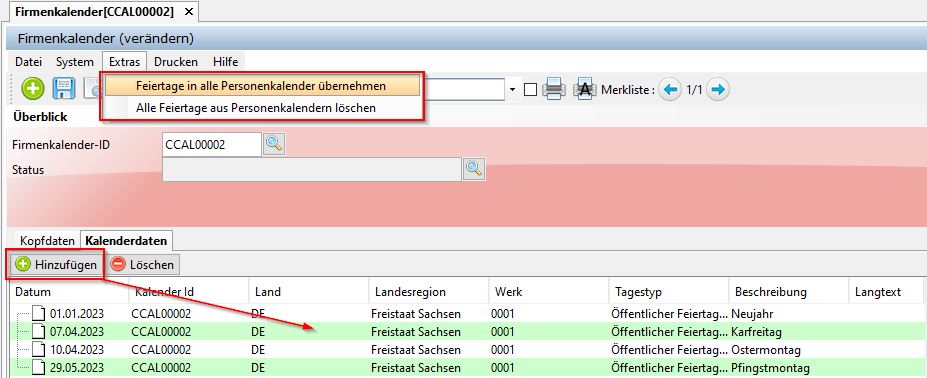The height and width of the screenshot is (378, 927).
Task: Close the Firmenkalender[CCAL00002] tab with X
Action: pyautogui.click(x=188, y=11)
